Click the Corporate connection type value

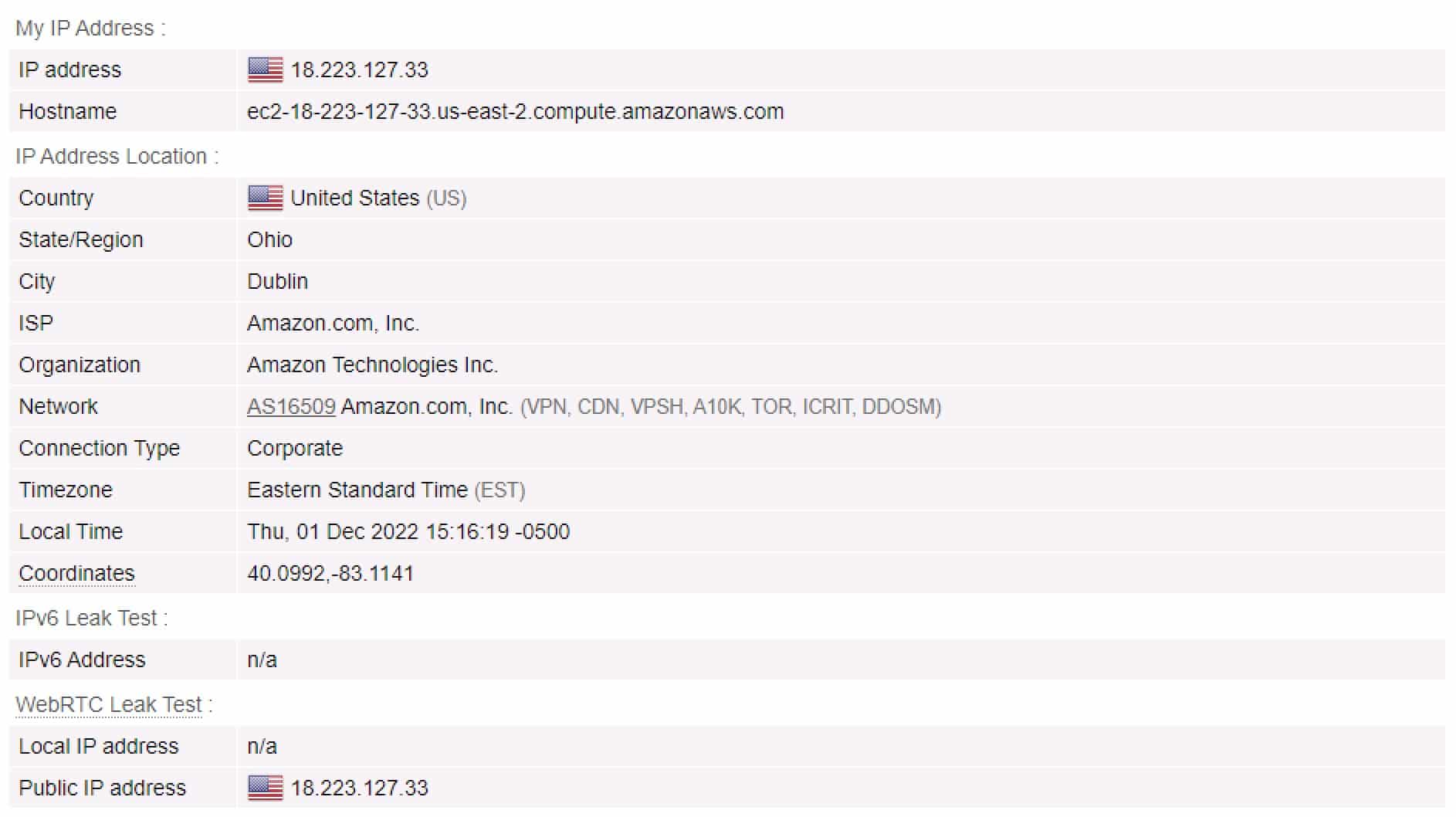pyautogui.click(x=295, y=449)
